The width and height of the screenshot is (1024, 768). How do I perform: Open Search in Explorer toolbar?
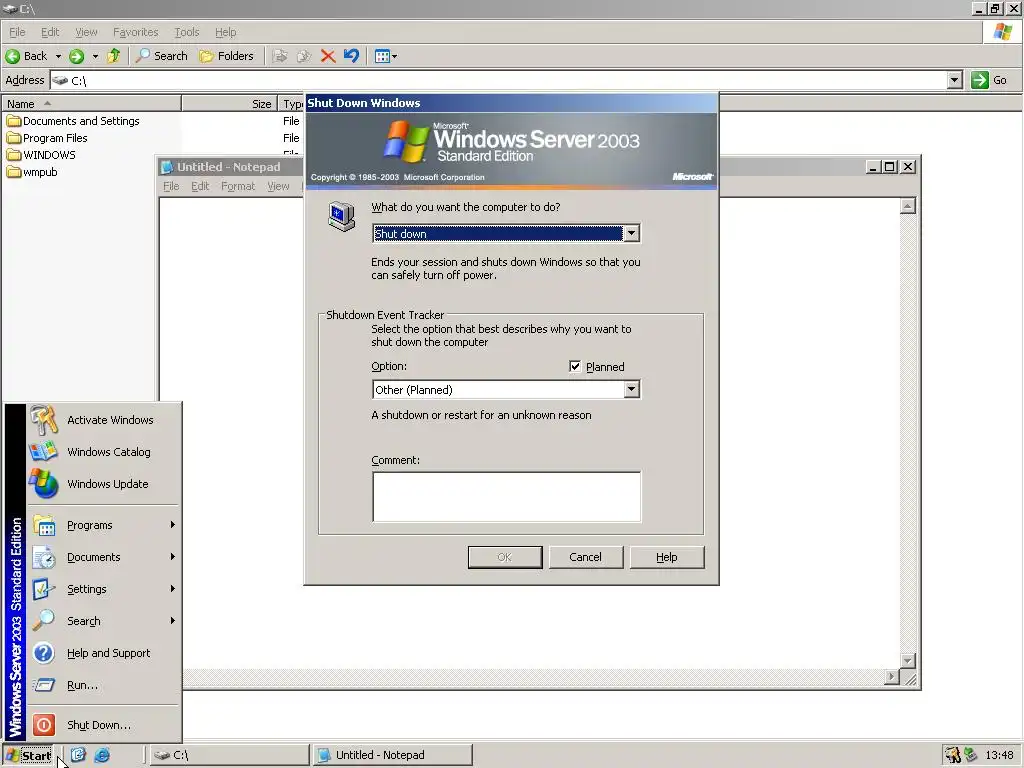pos(161,56)
